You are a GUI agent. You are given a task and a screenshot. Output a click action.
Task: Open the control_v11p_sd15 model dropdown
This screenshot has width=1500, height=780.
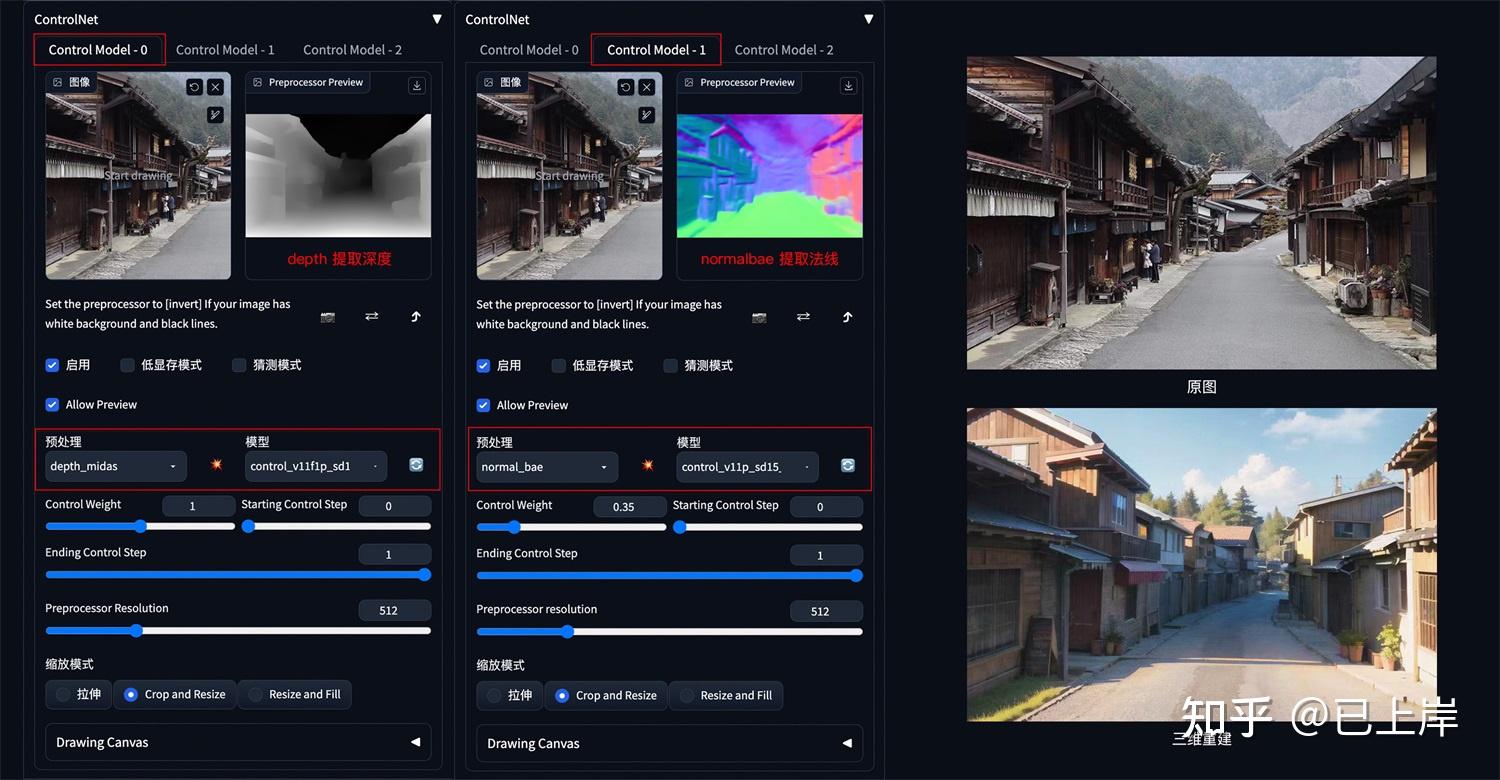pyautogui.click(x=746, y=467)
